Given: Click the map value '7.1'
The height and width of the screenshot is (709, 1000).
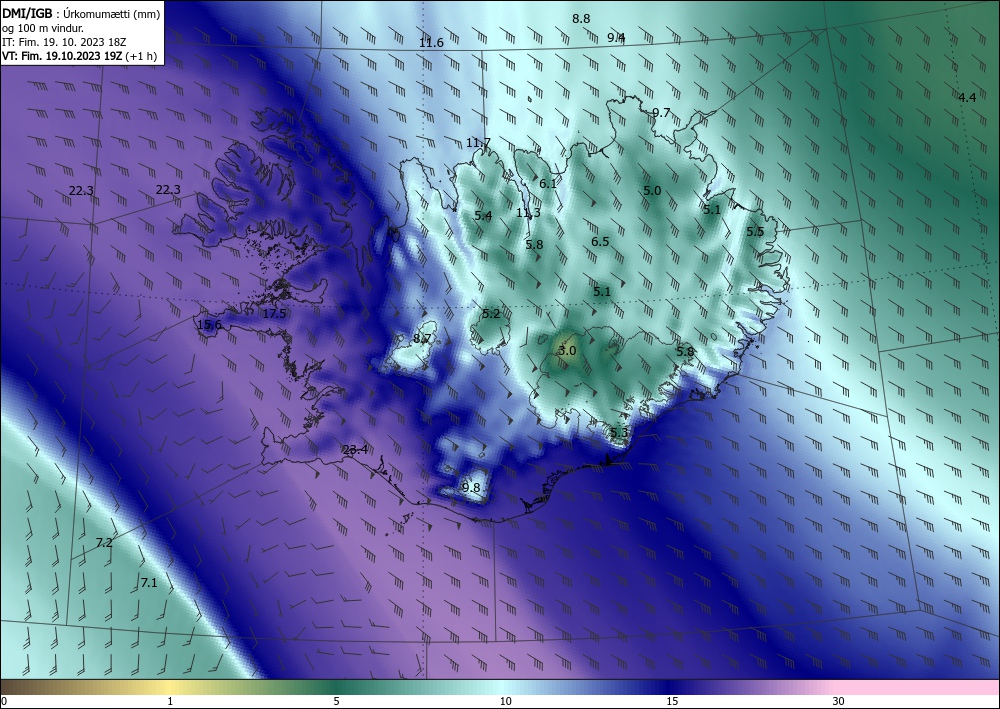Looking at the screenshot, I should pyautogui.click(x=149, y=582).
